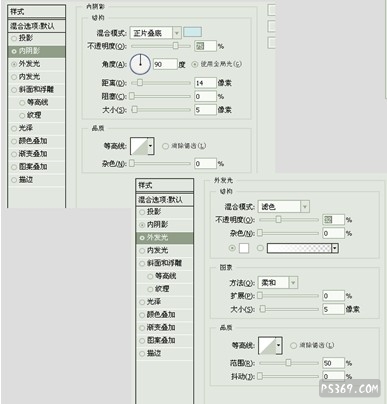Click opacity slider in Inner Shadow dialog

[x=161, y=46]
